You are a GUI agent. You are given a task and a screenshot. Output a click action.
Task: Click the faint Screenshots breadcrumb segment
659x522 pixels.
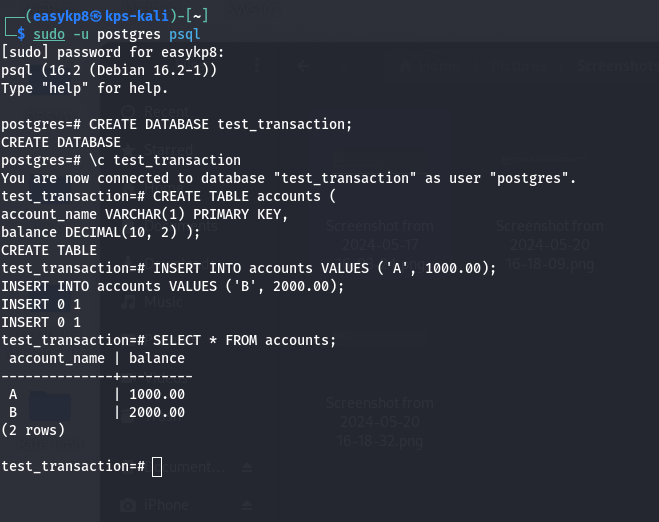point(617,66)
